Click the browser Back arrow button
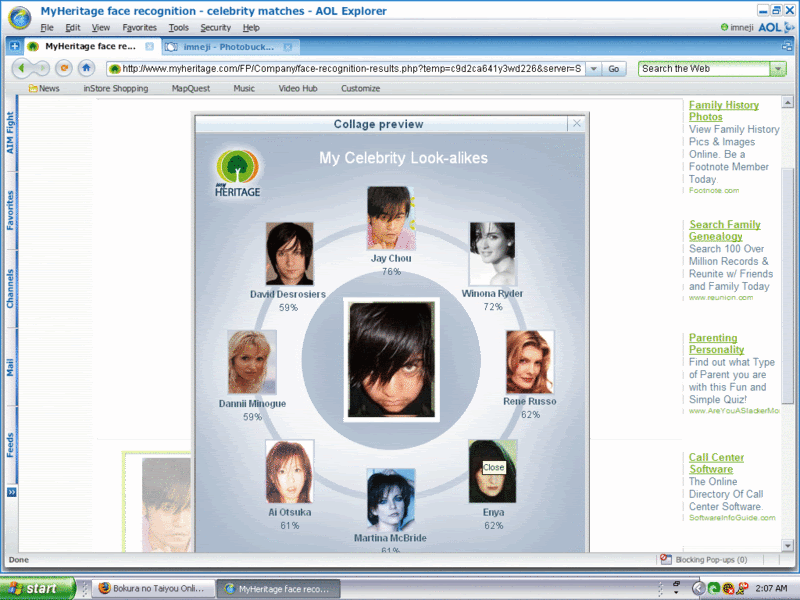Screen dimensions: 800x600 pos(22,68)
